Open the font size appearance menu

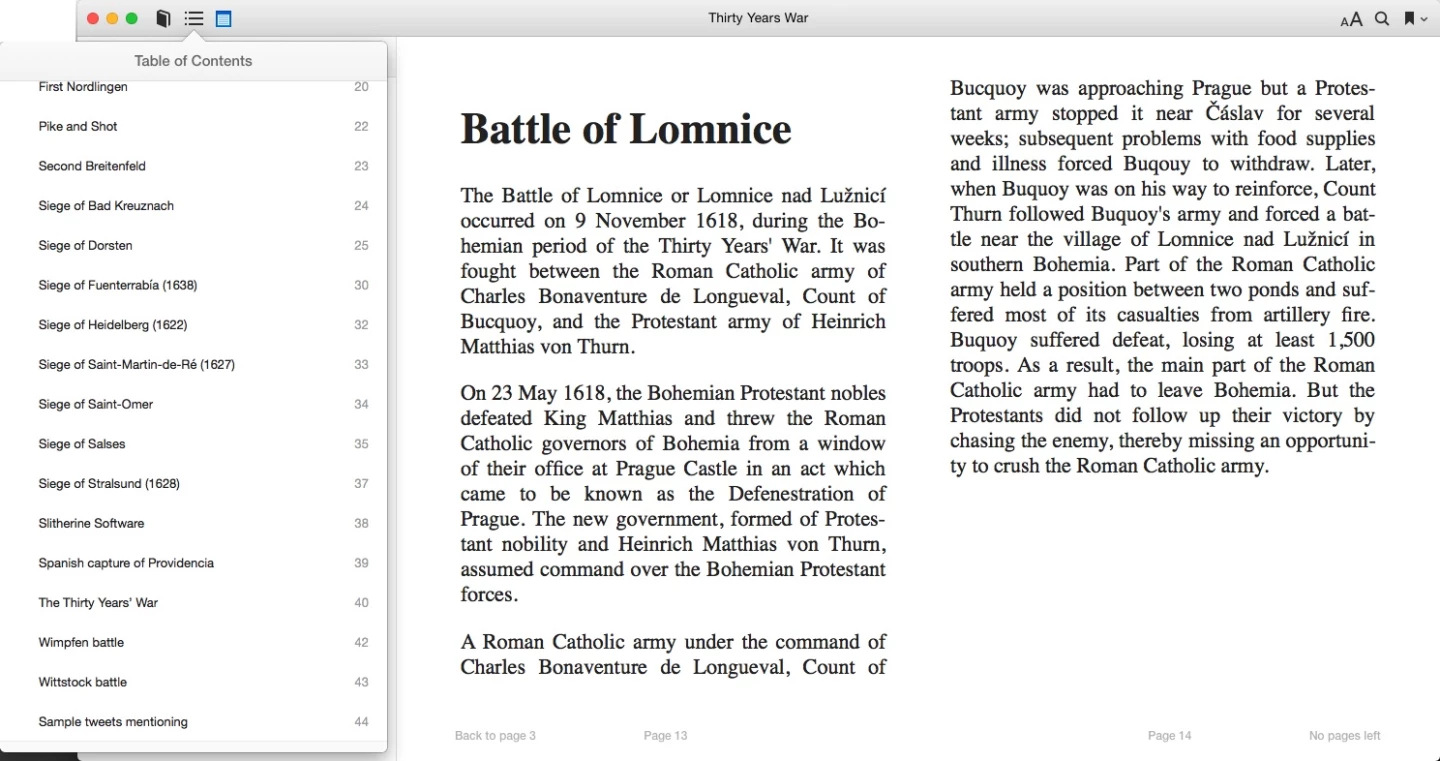1351,19
